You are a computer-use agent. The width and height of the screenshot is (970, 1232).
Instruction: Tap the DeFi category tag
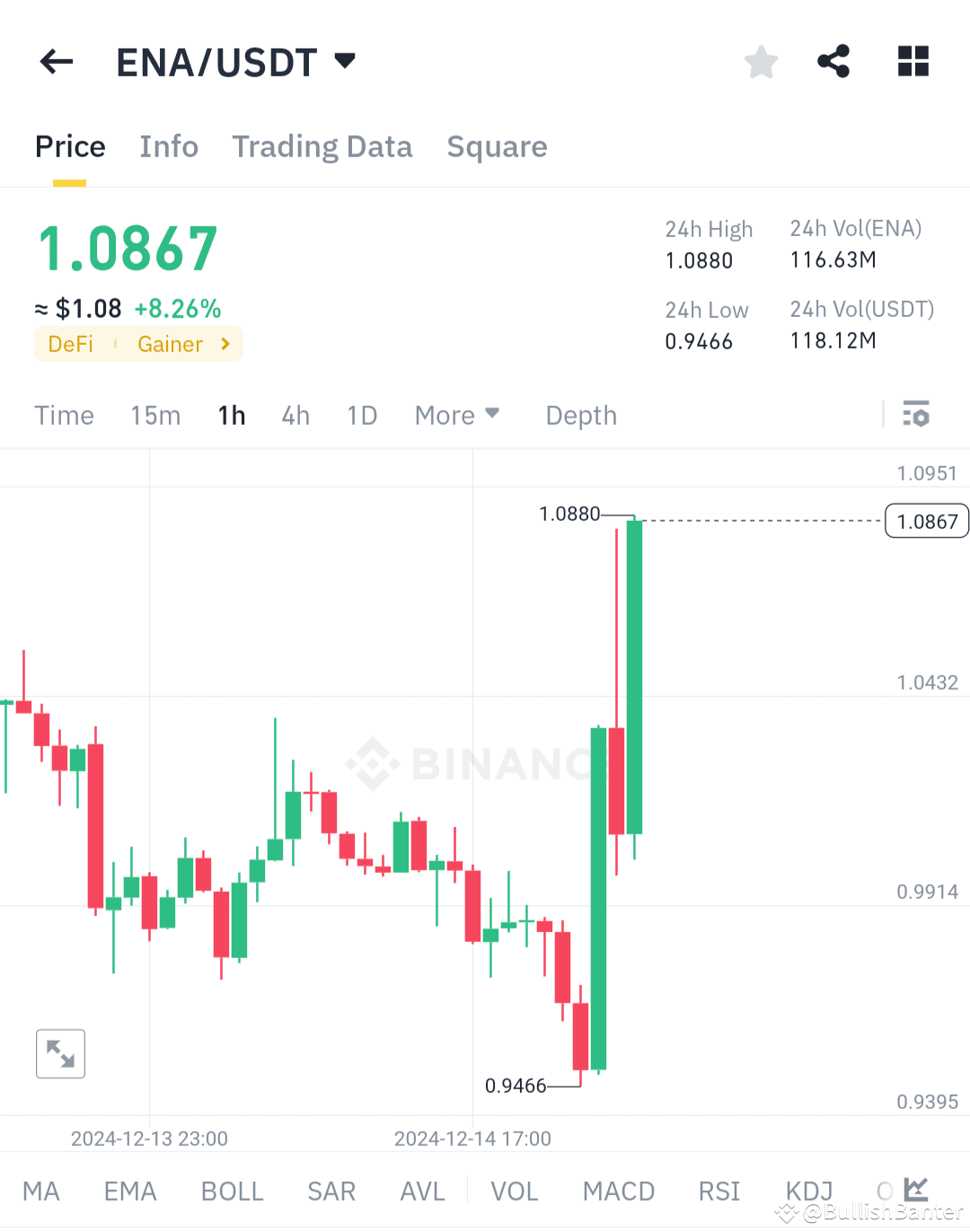pos(70,344)
